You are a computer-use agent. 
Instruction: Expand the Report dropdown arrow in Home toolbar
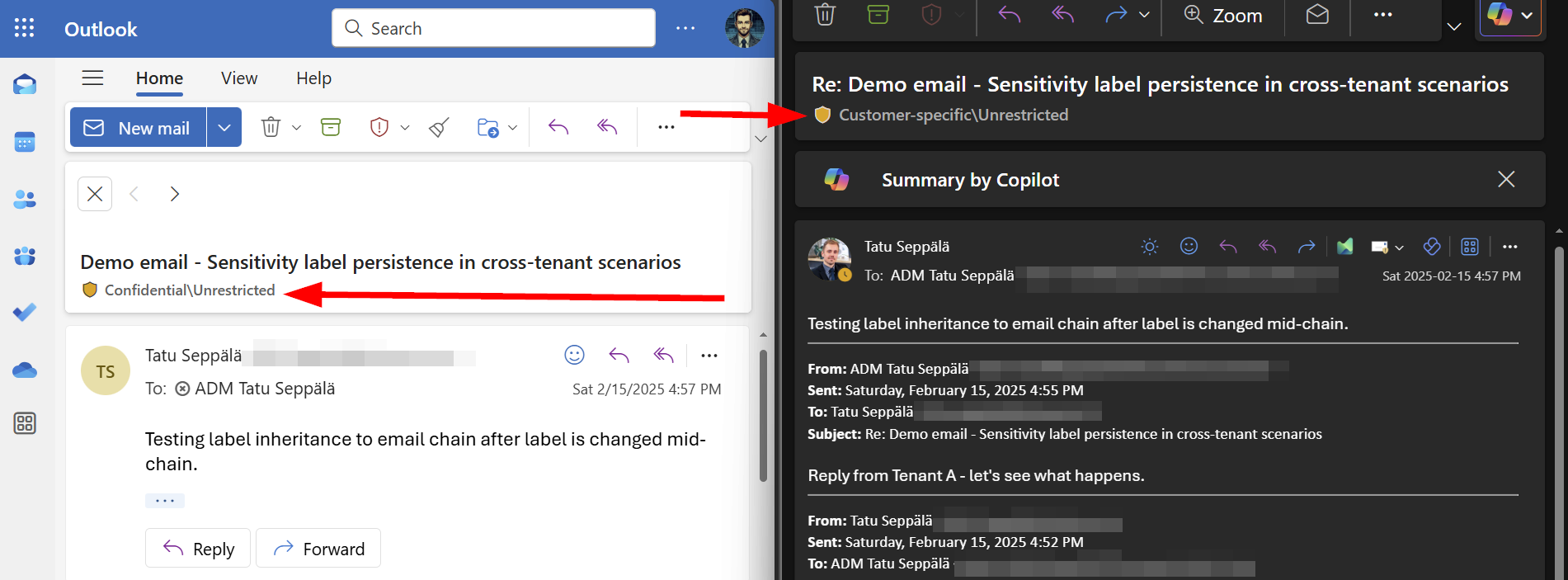(x=405, y=128)
